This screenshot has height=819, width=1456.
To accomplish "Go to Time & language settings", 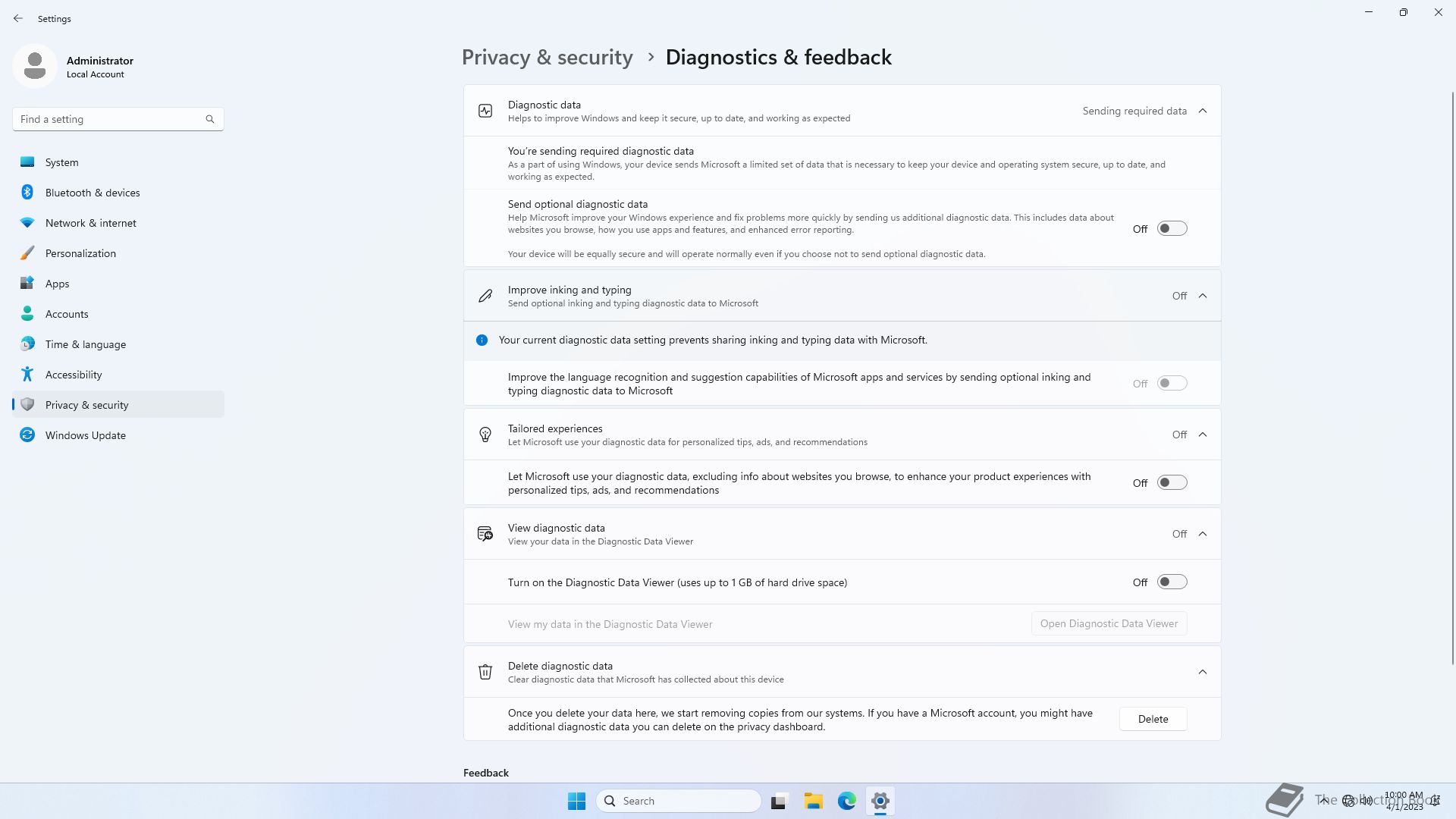I will 118,344.
